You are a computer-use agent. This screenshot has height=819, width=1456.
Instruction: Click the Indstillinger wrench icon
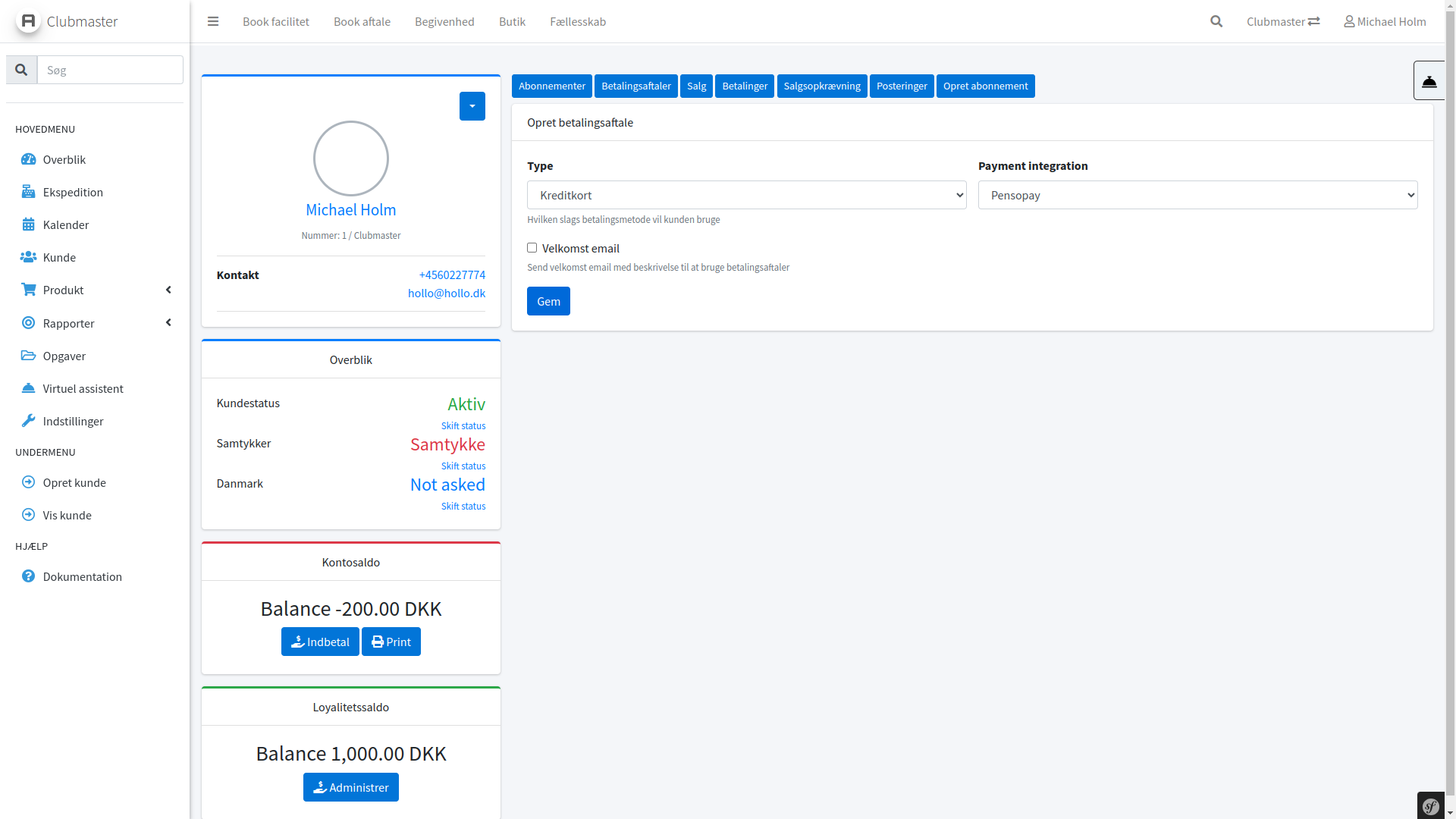28,421
